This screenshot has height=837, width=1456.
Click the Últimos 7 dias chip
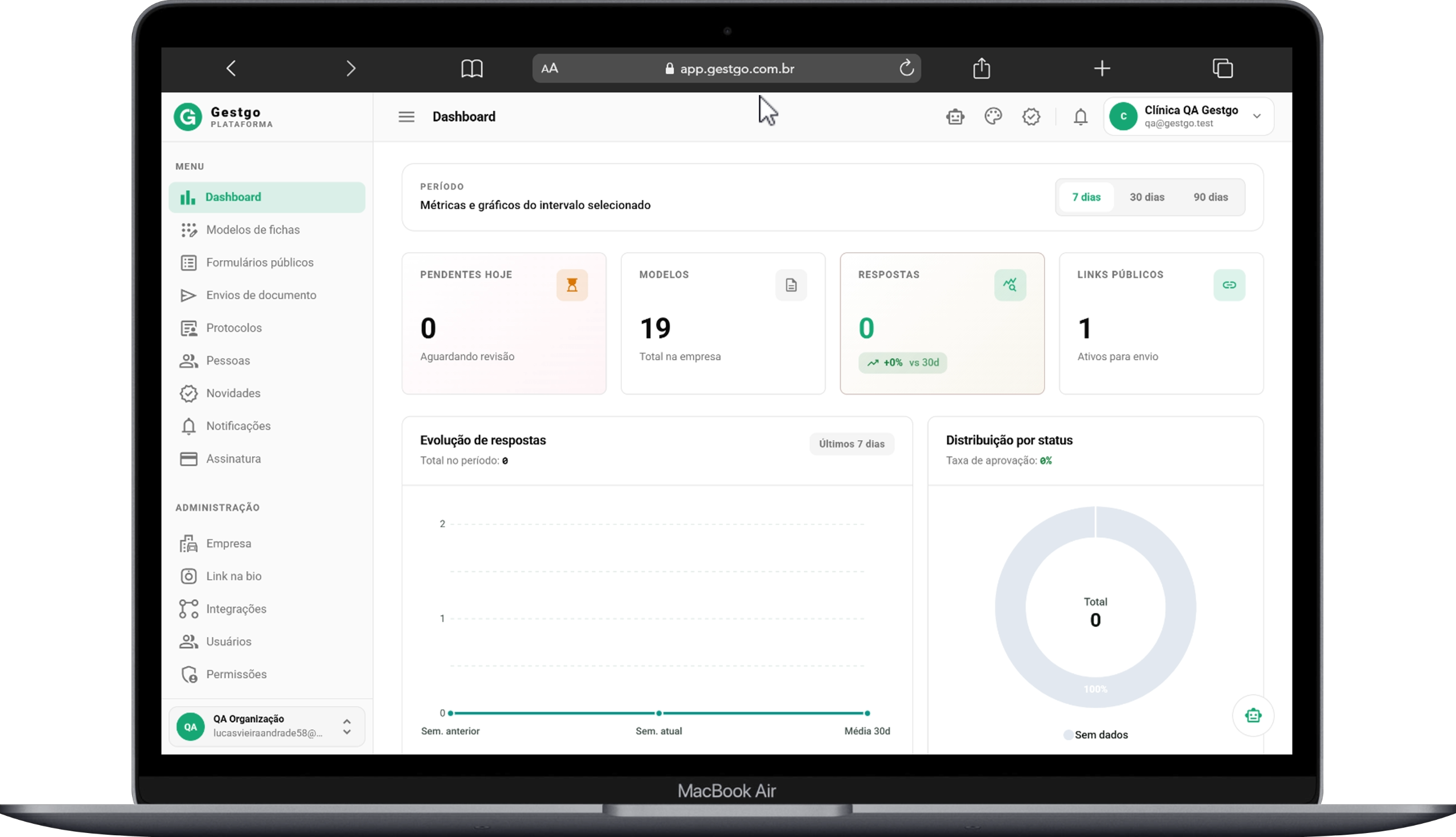851,444
